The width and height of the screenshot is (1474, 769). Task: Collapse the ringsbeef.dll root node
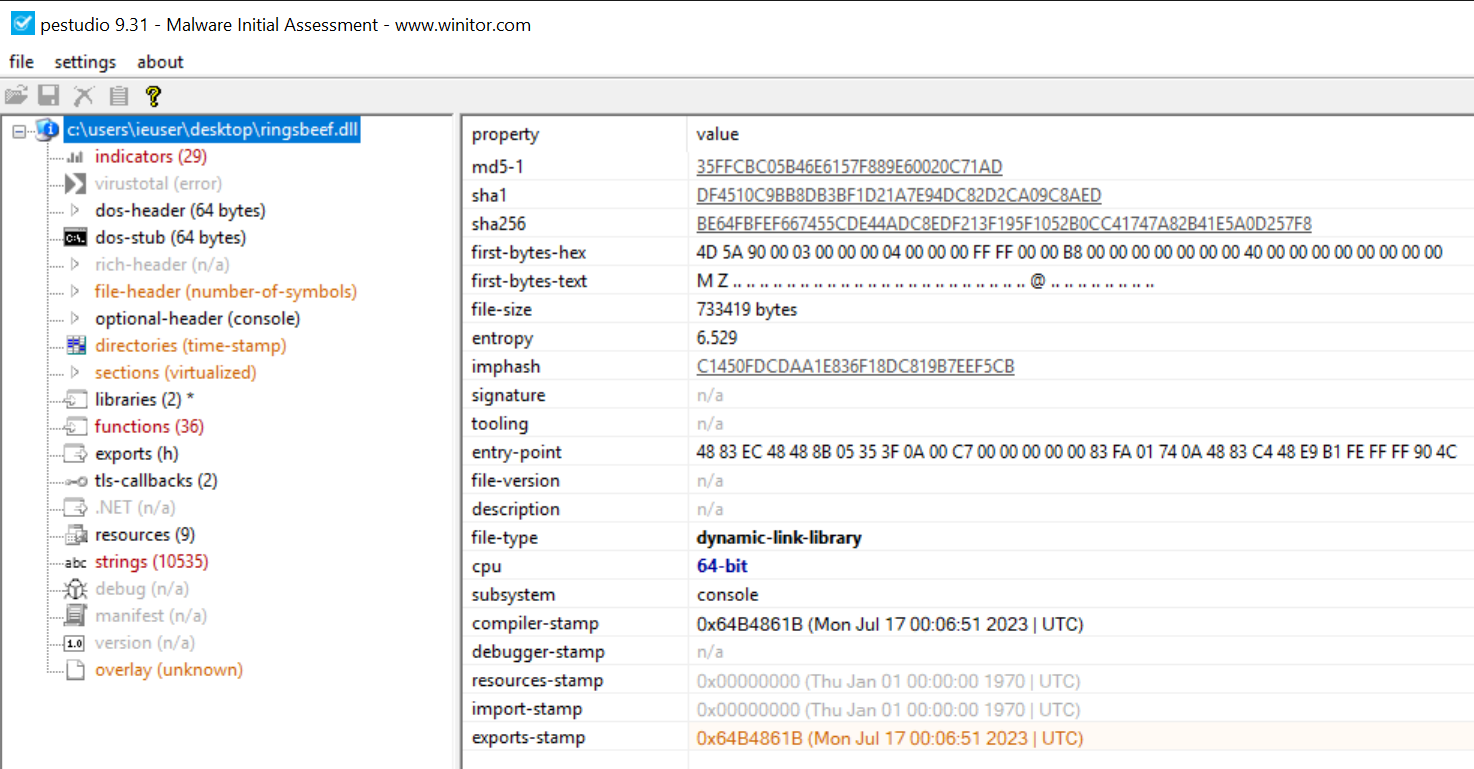click(x=19, y=131)
